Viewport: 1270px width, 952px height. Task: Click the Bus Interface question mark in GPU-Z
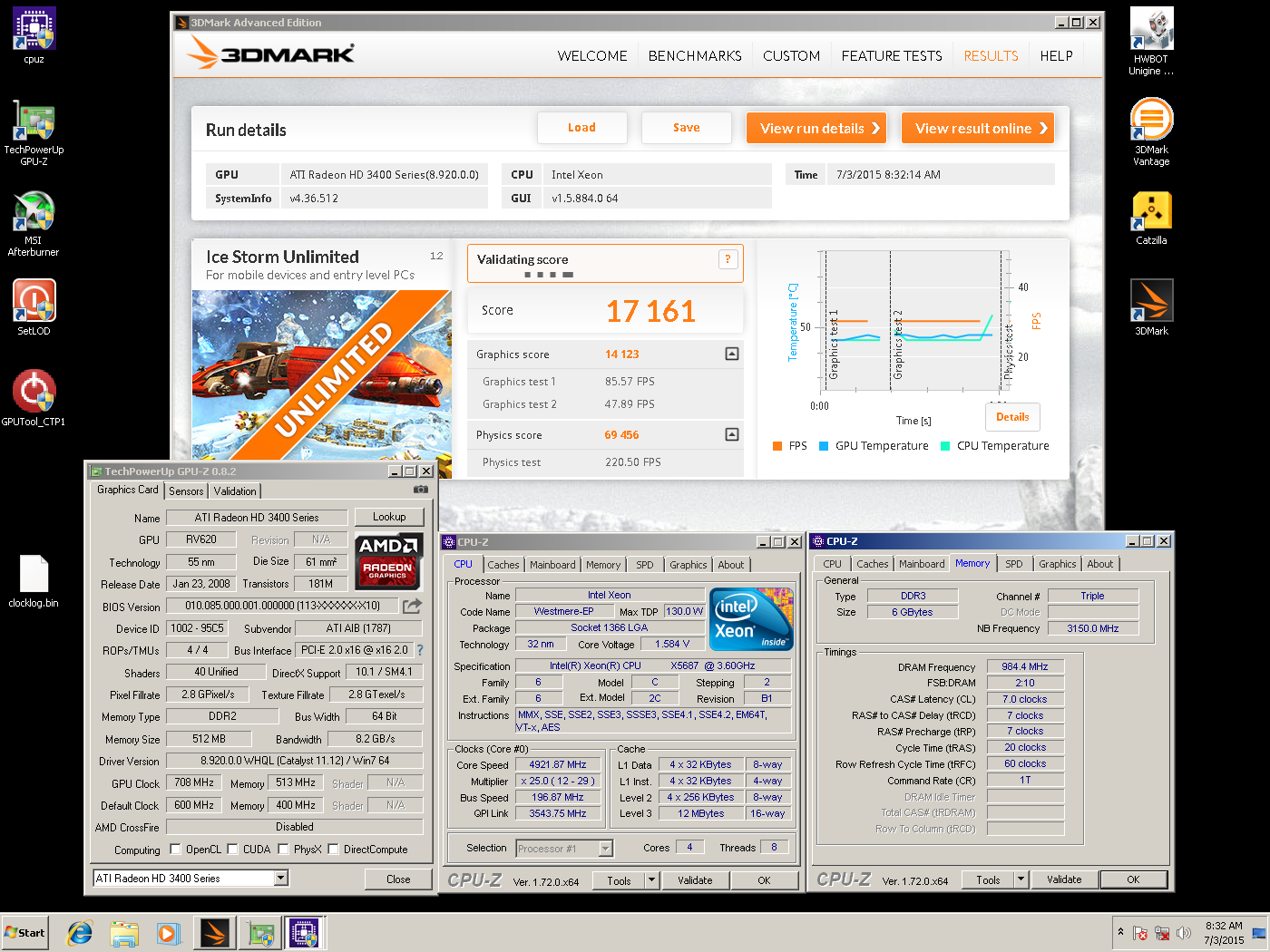click(x=419, y=650)
